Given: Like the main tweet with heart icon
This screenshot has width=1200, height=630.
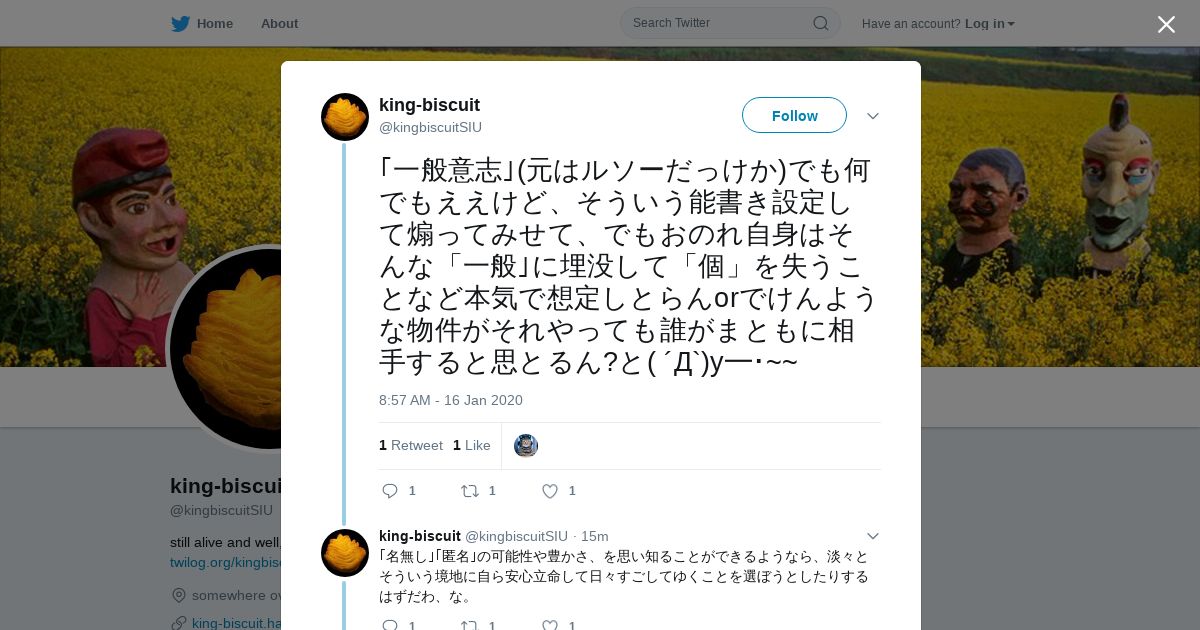Looking at the screenshot, I should [x=550, y=491].
